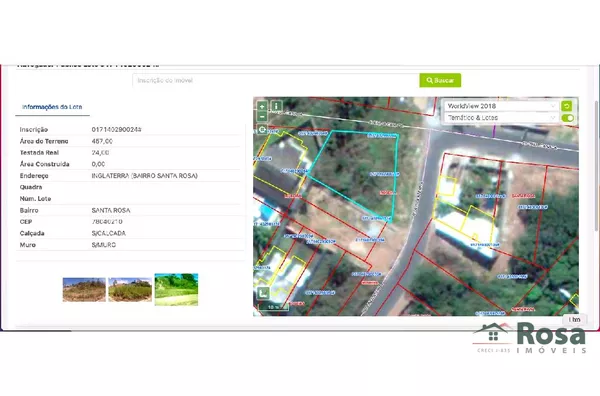Open the third green hillside photo thumbnail
Image resolution: width=600 pixels, height=396 pixels.
coord(176,289)
